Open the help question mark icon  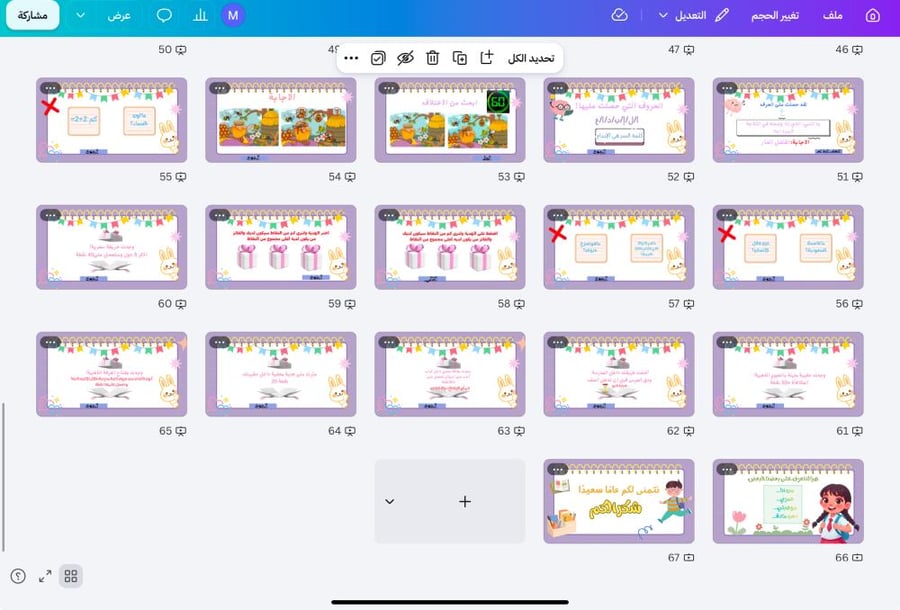tap(18, 576)
